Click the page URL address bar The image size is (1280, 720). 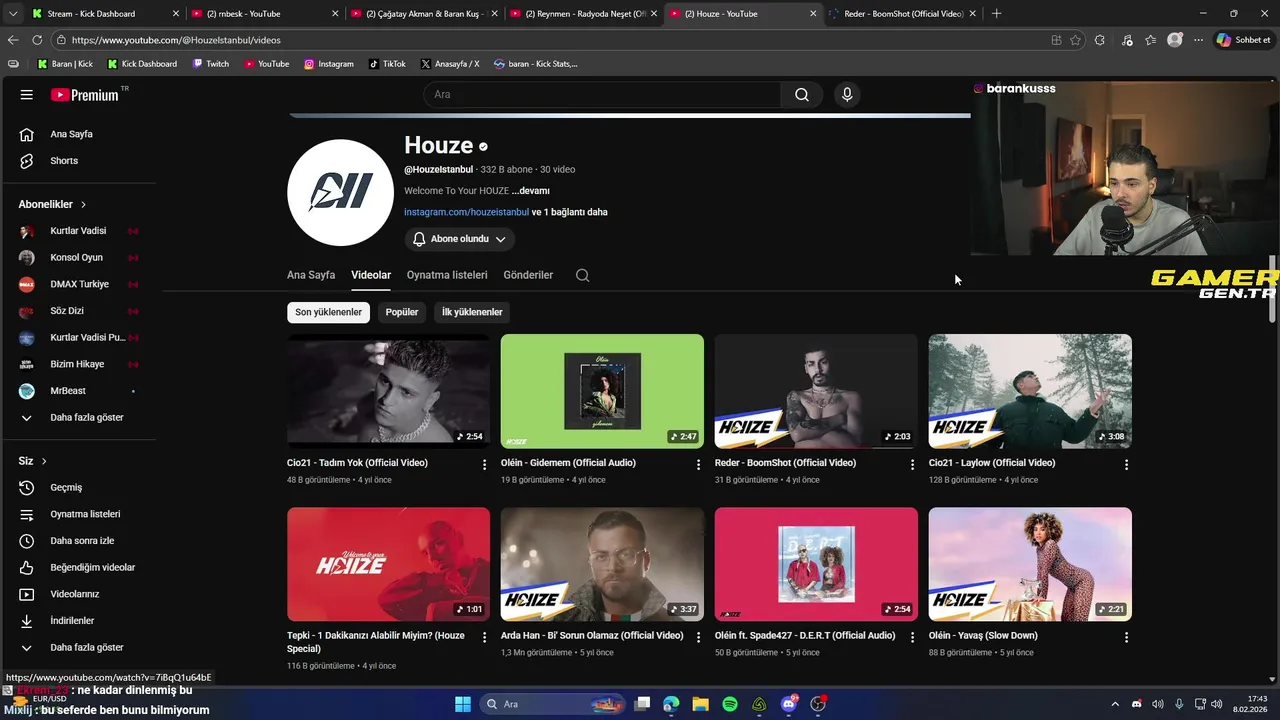pos(550,40)
